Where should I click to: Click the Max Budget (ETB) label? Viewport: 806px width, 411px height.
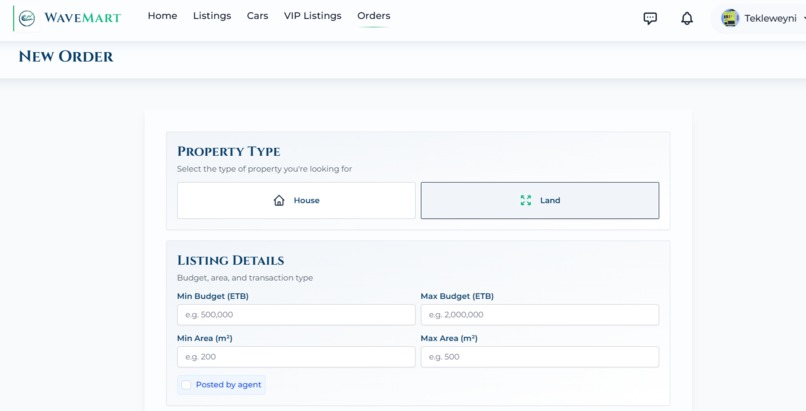click(x=457, y=296)
